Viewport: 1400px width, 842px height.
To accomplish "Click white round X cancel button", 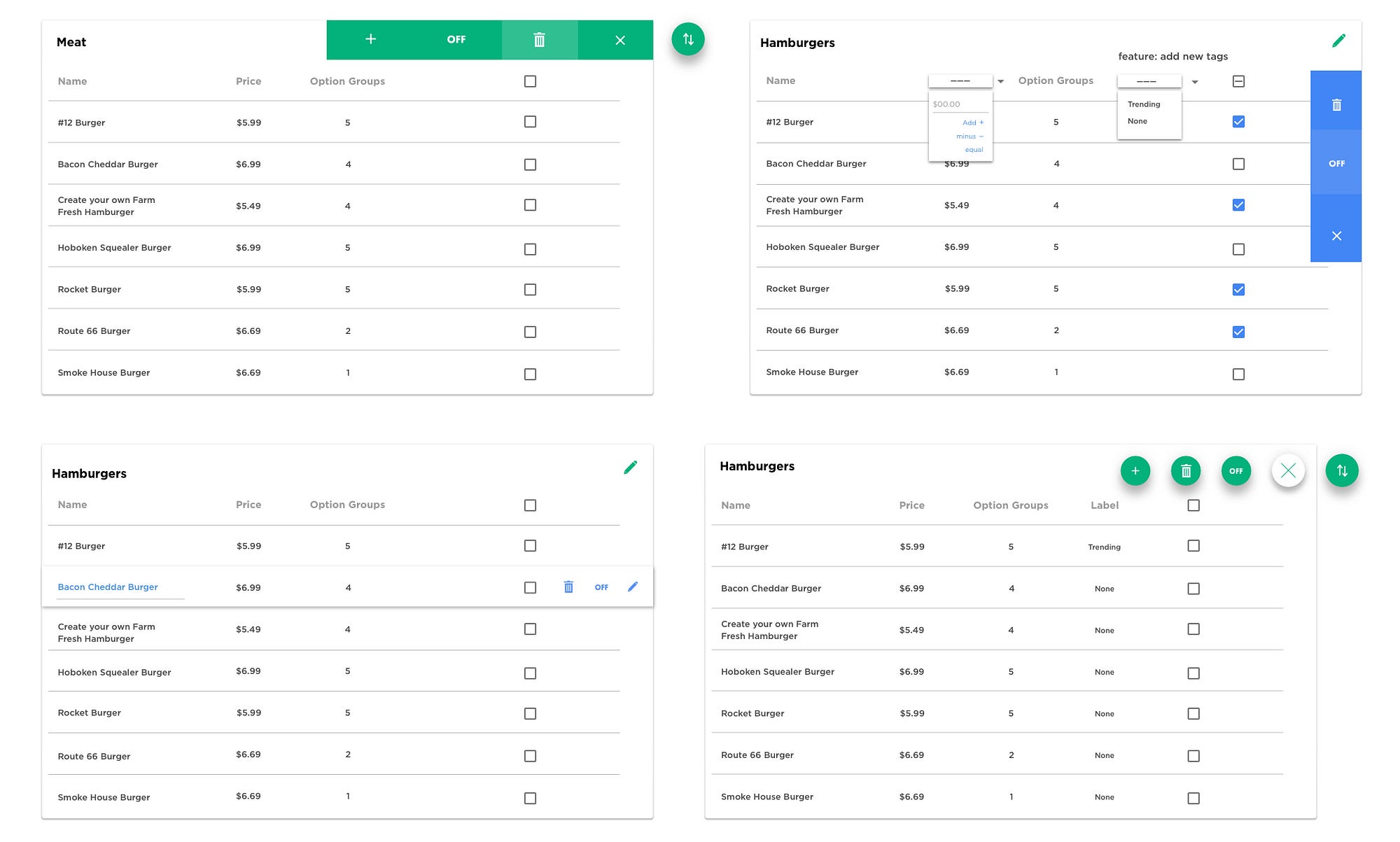I will 1288,471.
